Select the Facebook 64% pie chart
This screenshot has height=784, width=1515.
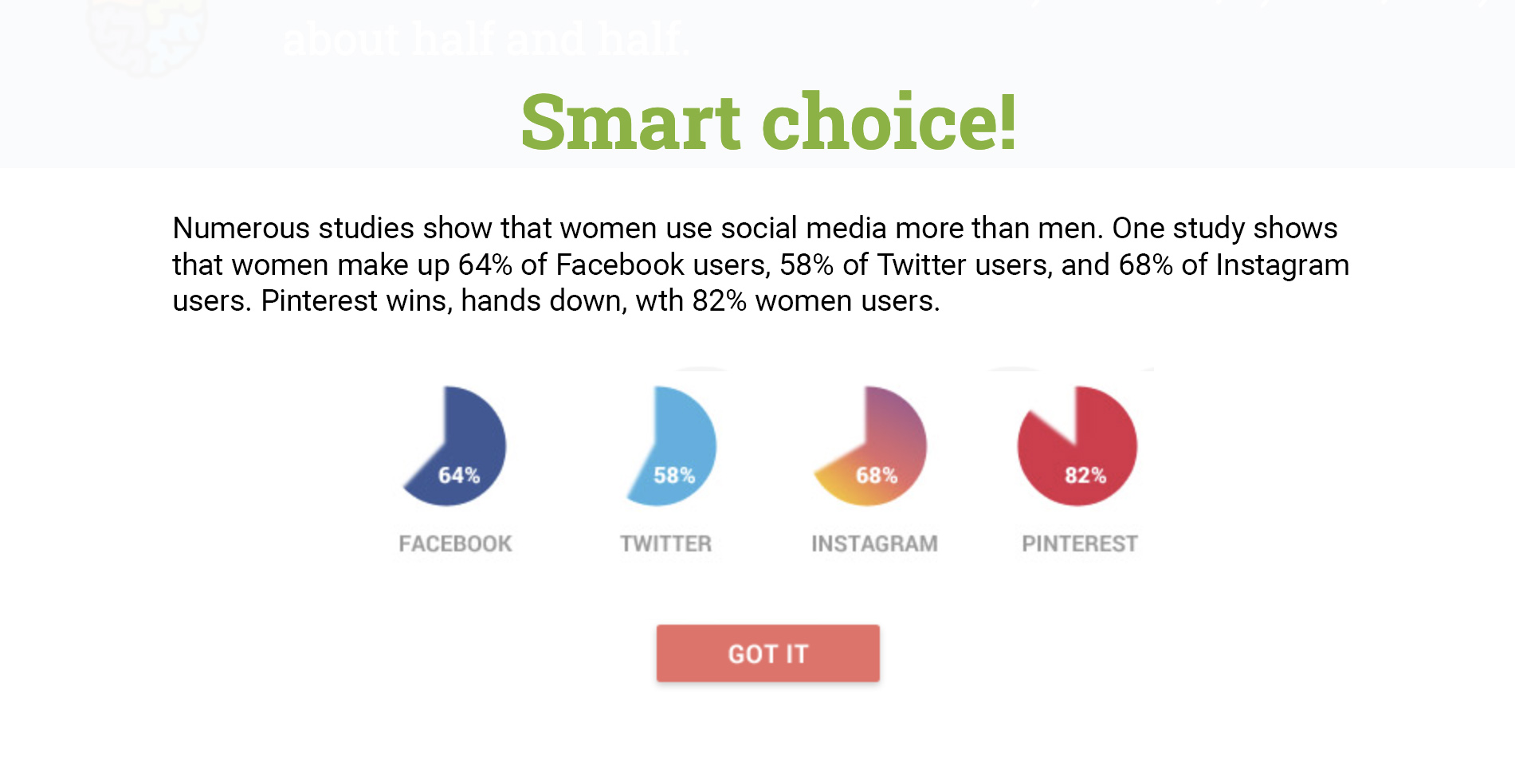point(454,446)
